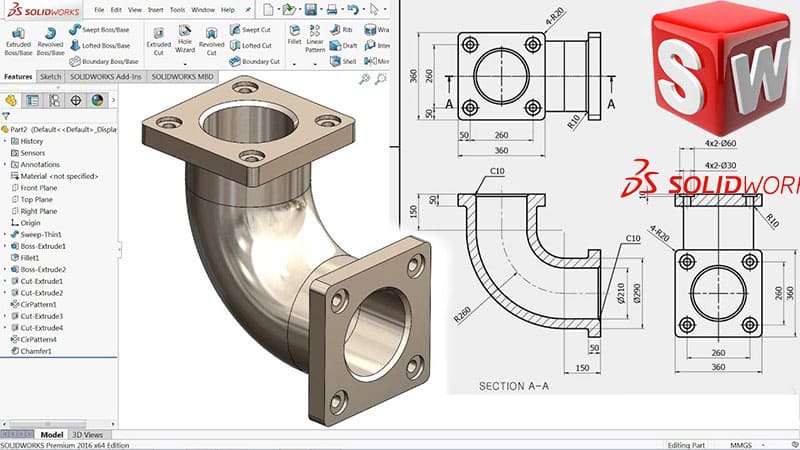Screen dimensions: 800x450
Task: Select the CirPattern1 feature
Action: tap(34, 305)
